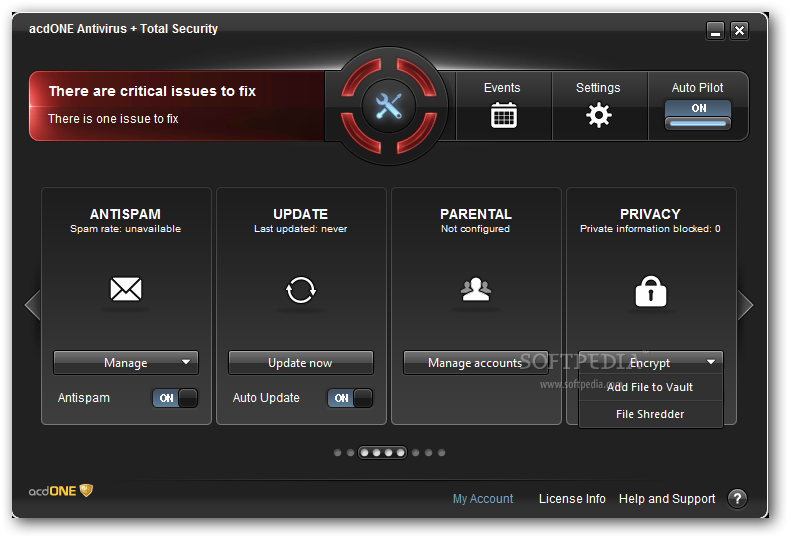Select Add File to Vault menu entry
This screenshot has height=538, width=789.
click(650, 387)
